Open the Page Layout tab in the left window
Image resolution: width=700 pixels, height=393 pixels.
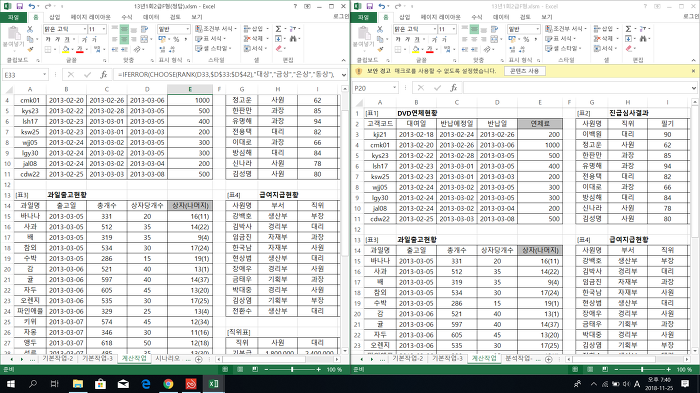coord(91,17)
